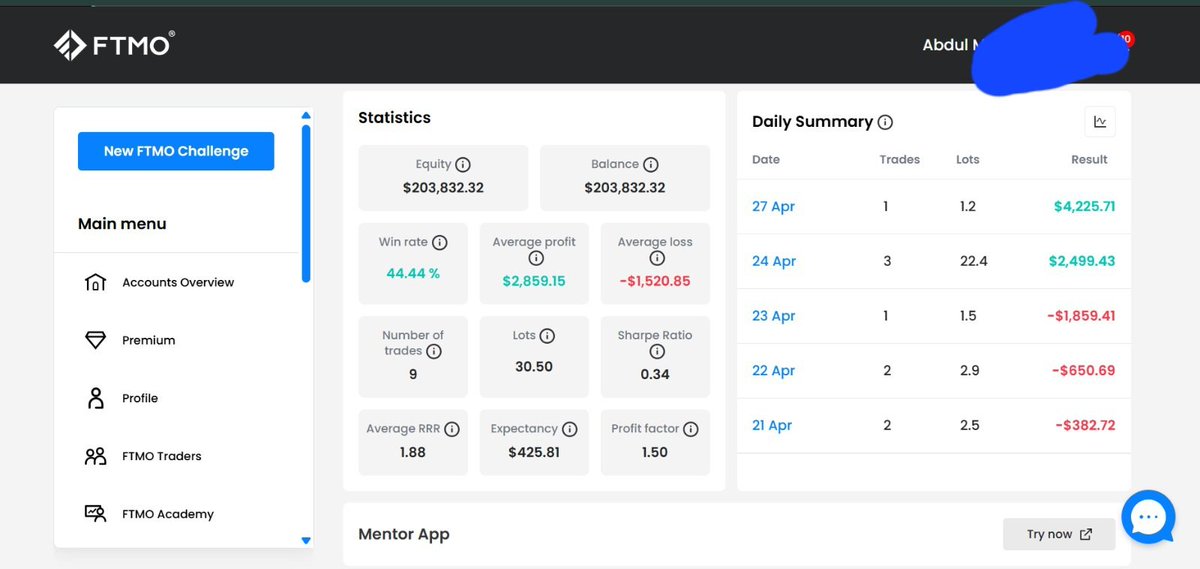
Task: Click the Trades column header
Action: tap(900, 159)
